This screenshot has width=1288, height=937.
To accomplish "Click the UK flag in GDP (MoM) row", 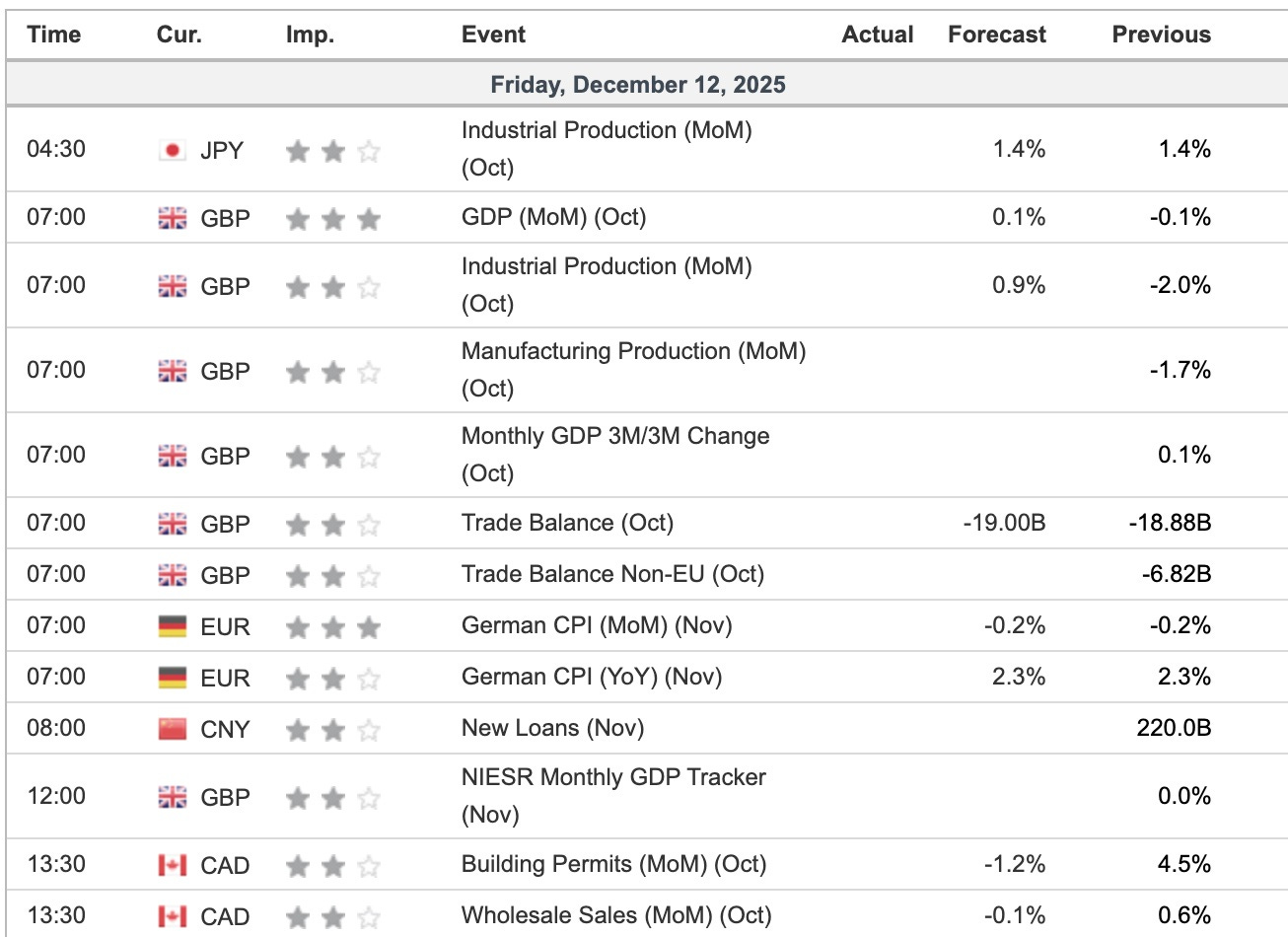I will 173,218.
